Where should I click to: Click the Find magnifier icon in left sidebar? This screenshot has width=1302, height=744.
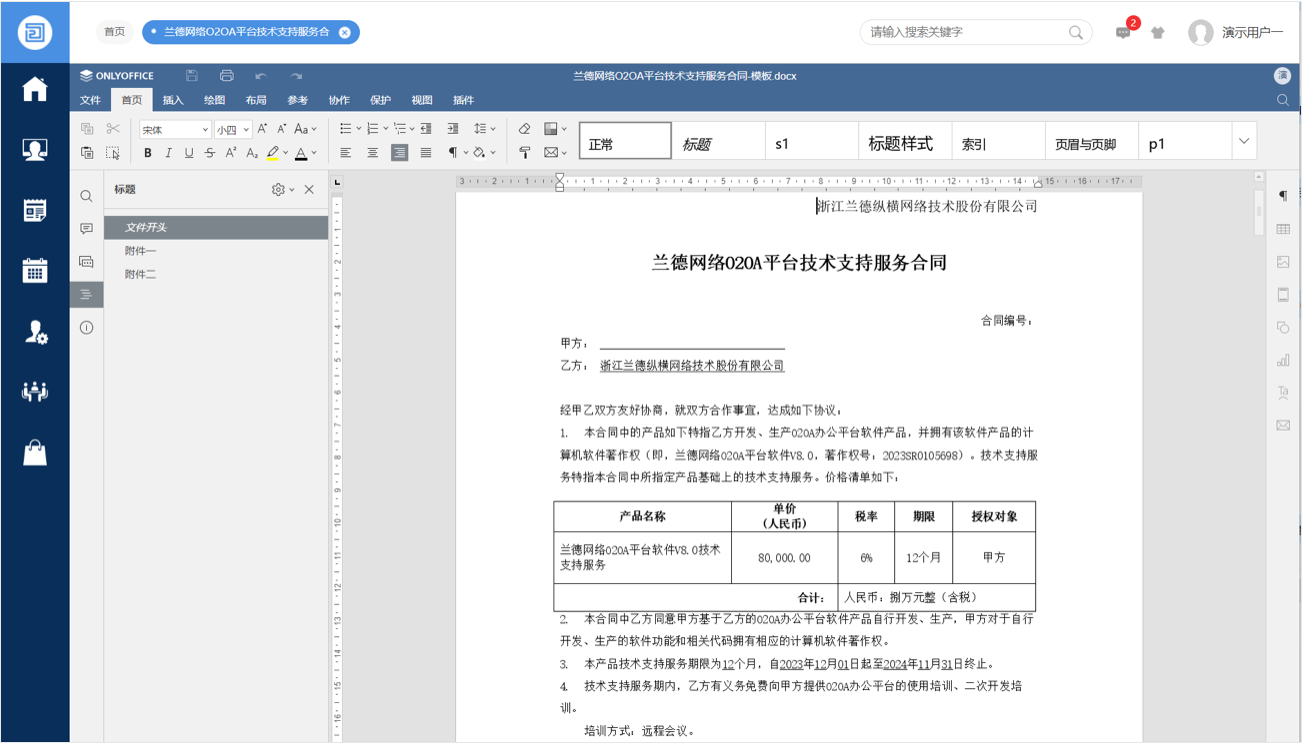point(87,196)
